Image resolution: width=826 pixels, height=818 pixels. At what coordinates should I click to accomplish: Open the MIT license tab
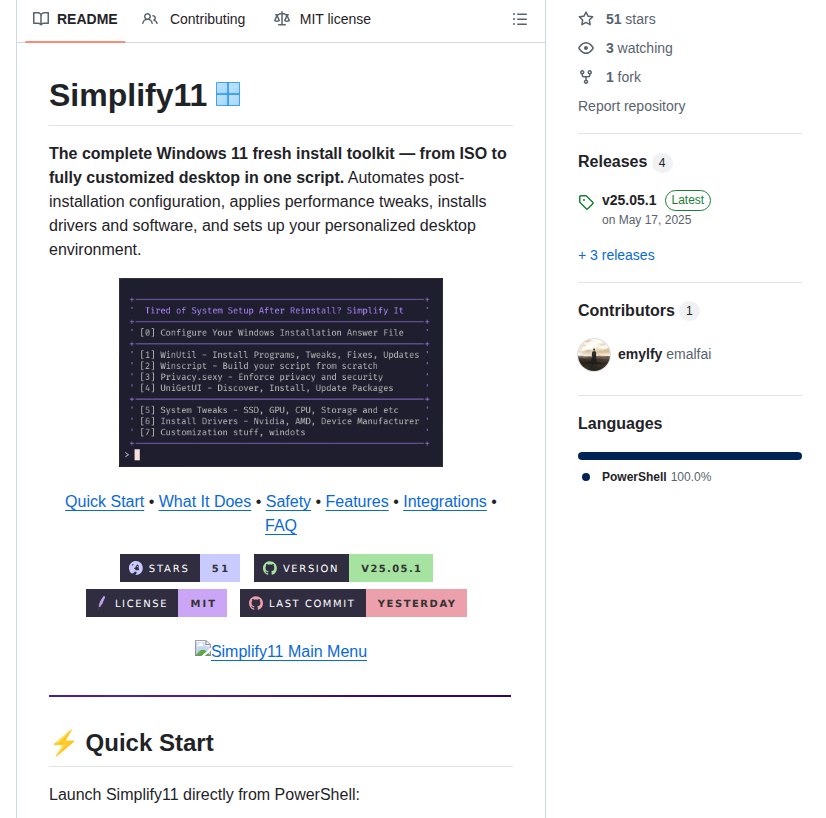[335, 18]
